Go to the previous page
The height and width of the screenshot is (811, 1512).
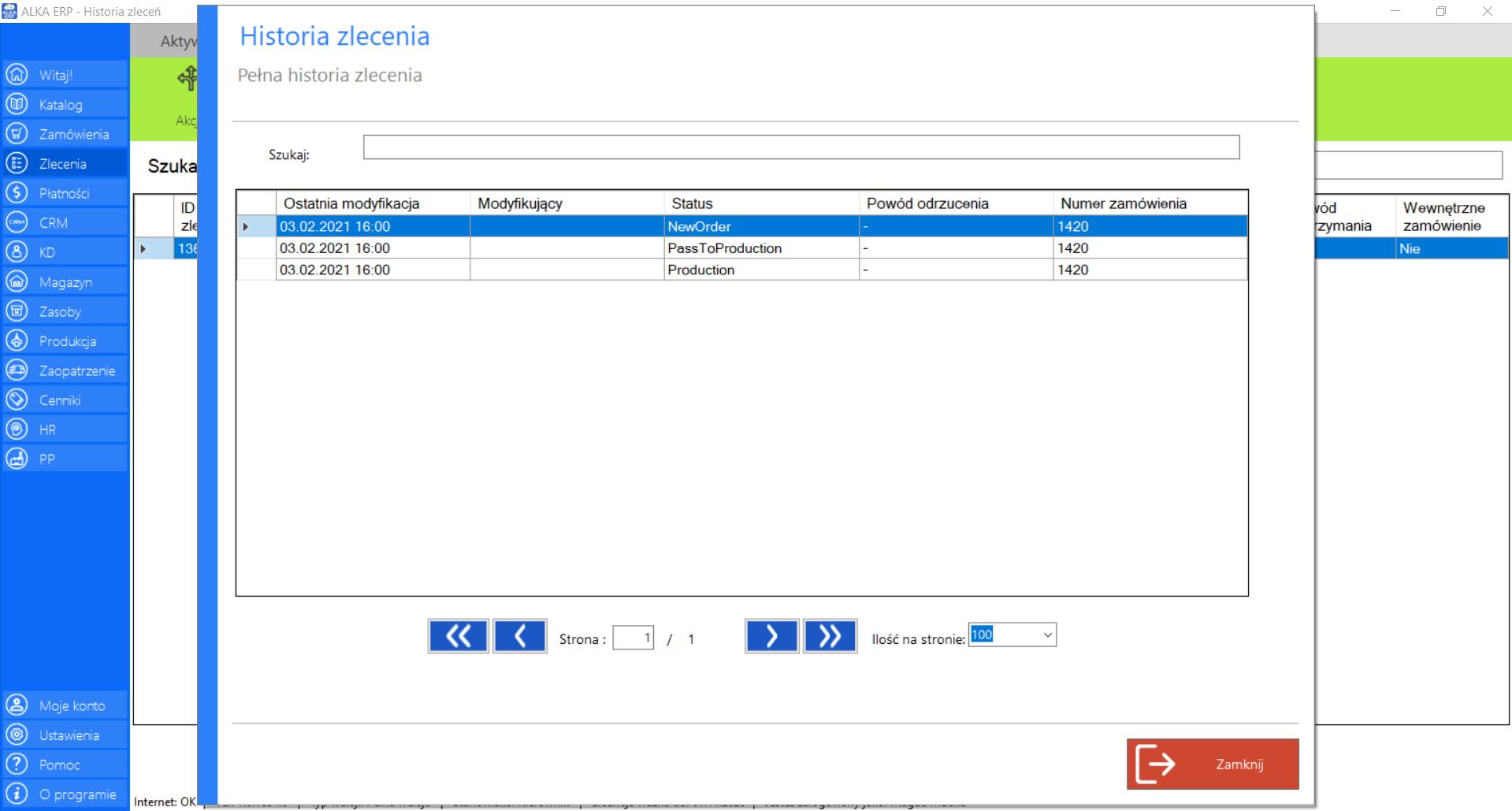(x=520, y=636)
